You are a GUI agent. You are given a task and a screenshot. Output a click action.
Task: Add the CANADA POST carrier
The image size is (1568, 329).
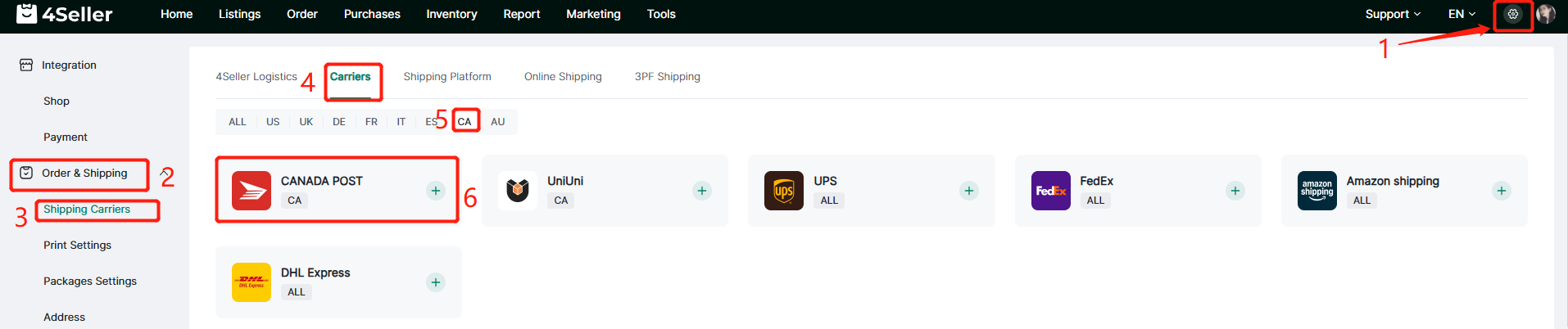436,191
